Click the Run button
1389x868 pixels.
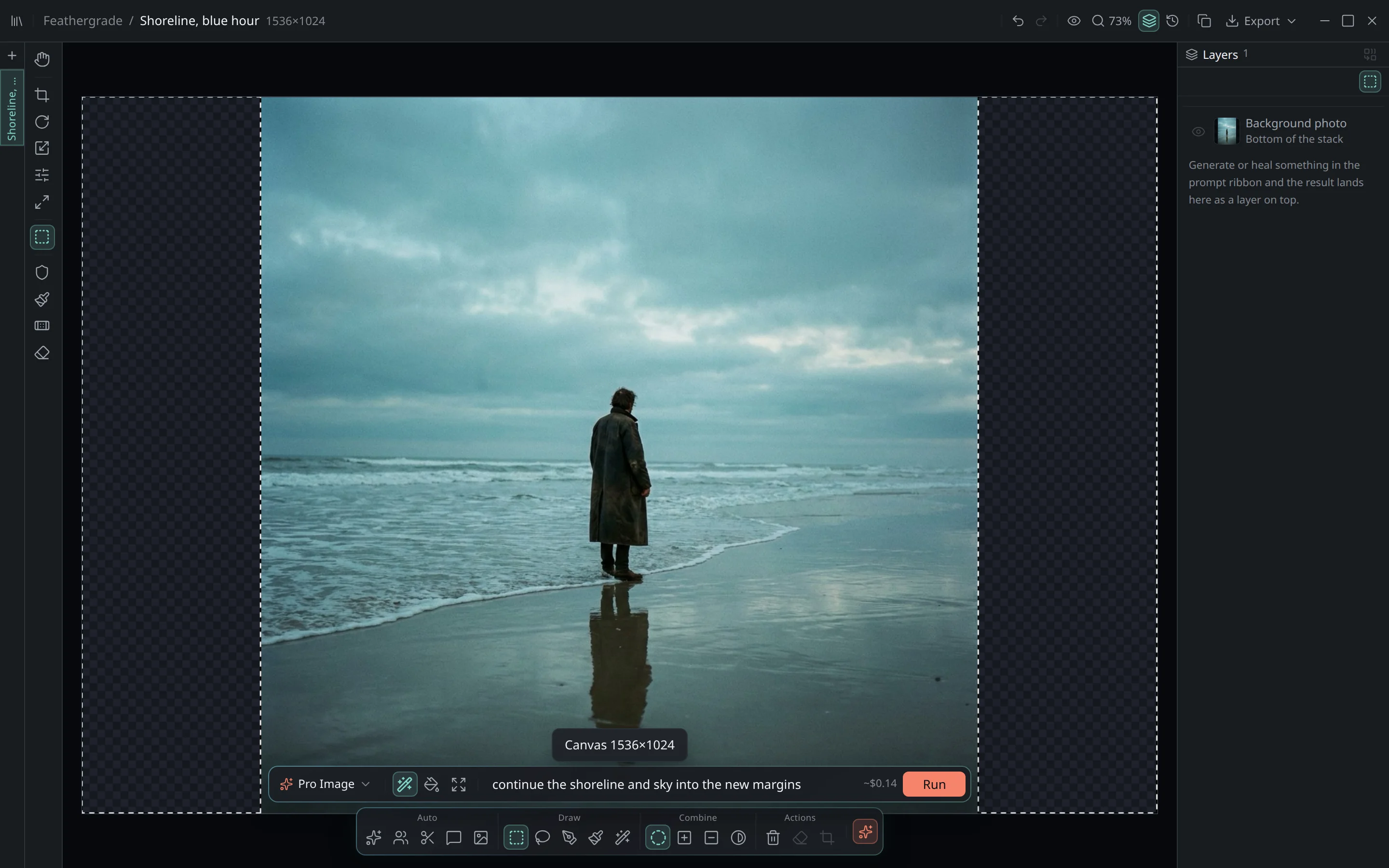[x=934, y=784]
